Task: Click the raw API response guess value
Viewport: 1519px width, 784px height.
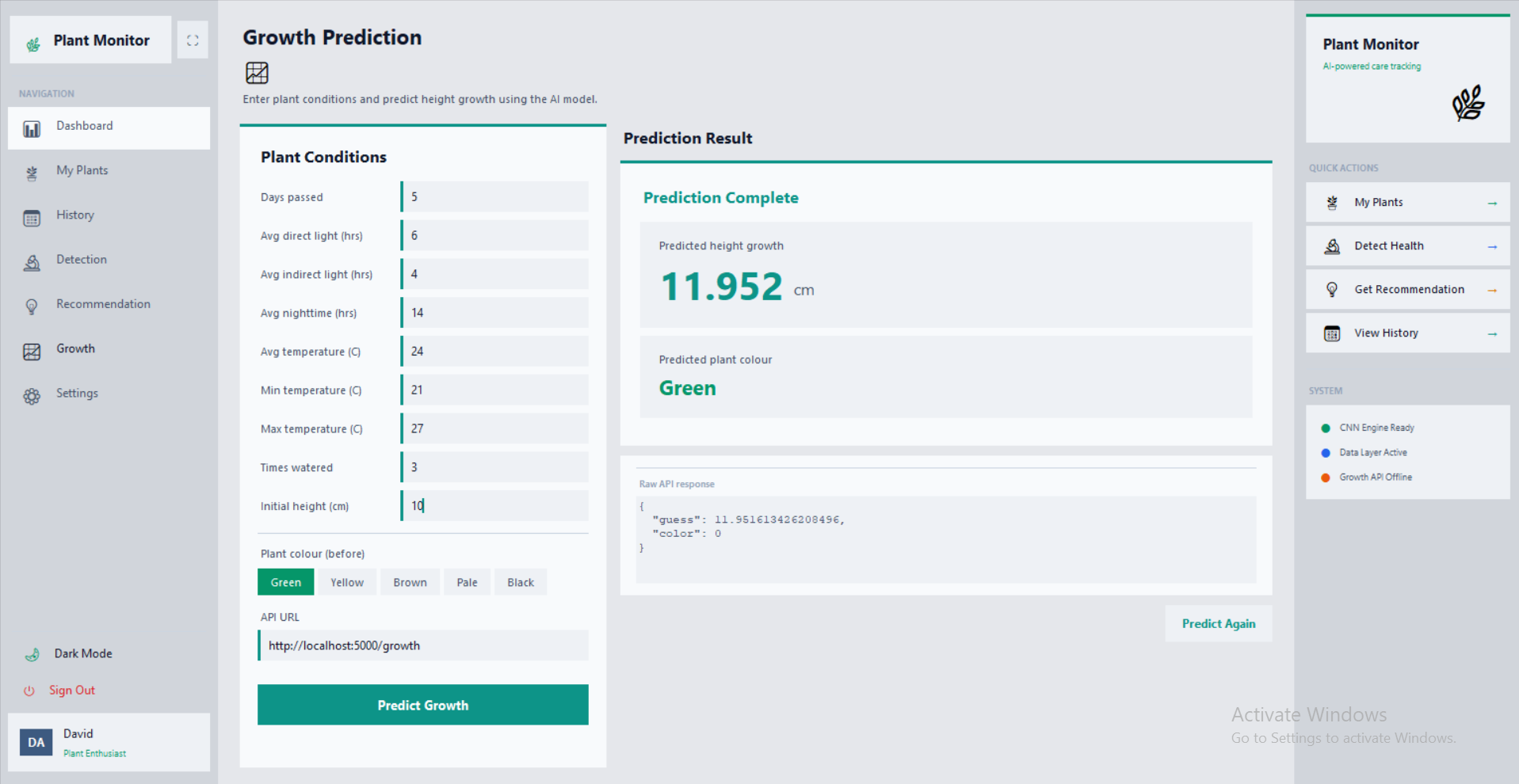Action: pyautogui.click(x=777, y=520)
